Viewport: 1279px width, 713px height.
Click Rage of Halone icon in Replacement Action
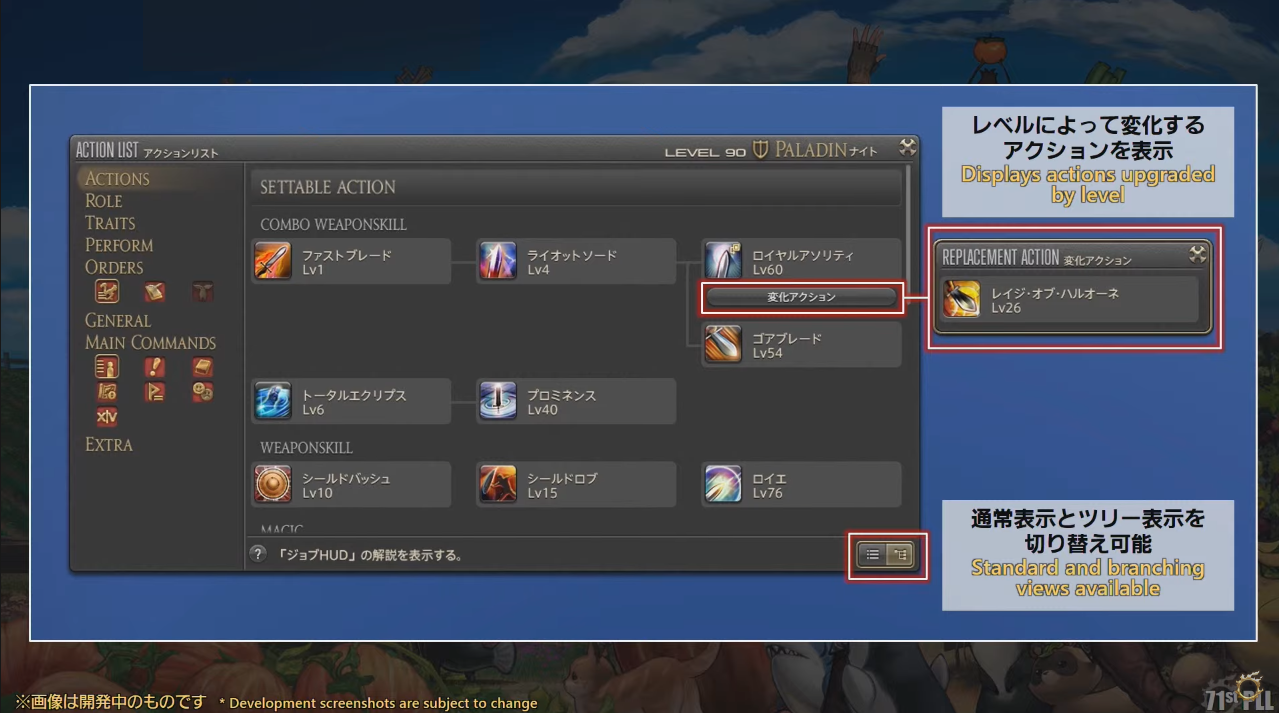pos(961,300)
